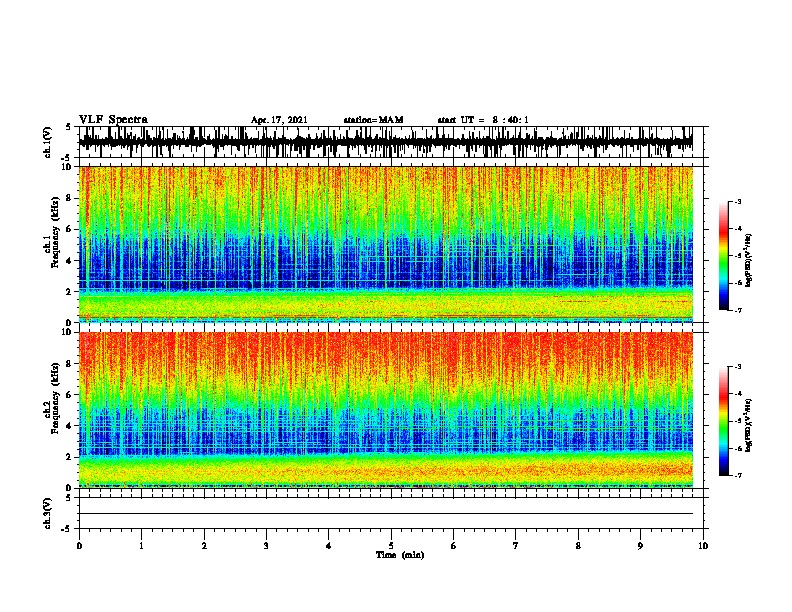Viewport: 792px width, 612px height.
Task: Click the ch.1 "Frequency (kHz)" axis label
Action: tap(55, 232)
